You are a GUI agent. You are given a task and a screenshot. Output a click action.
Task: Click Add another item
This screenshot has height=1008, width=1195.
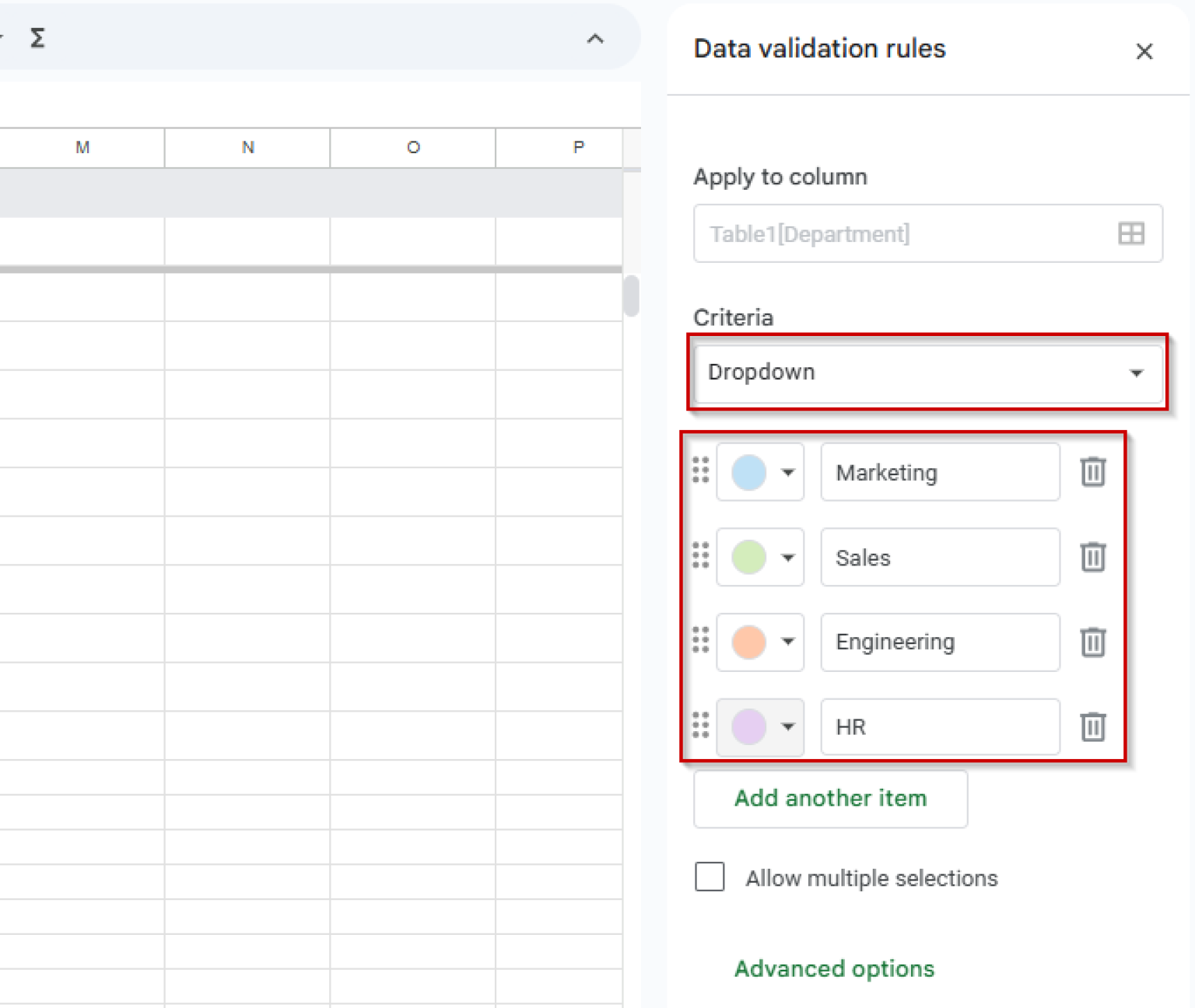pos(829,799)
